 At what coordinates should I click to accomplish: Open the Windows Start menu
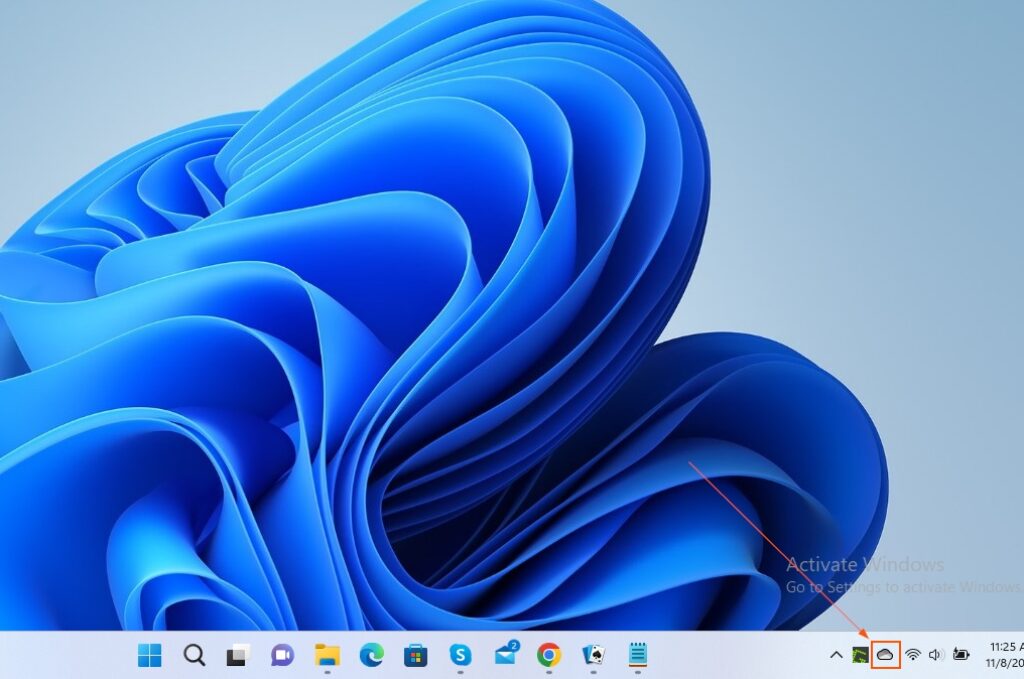[150, 655]
